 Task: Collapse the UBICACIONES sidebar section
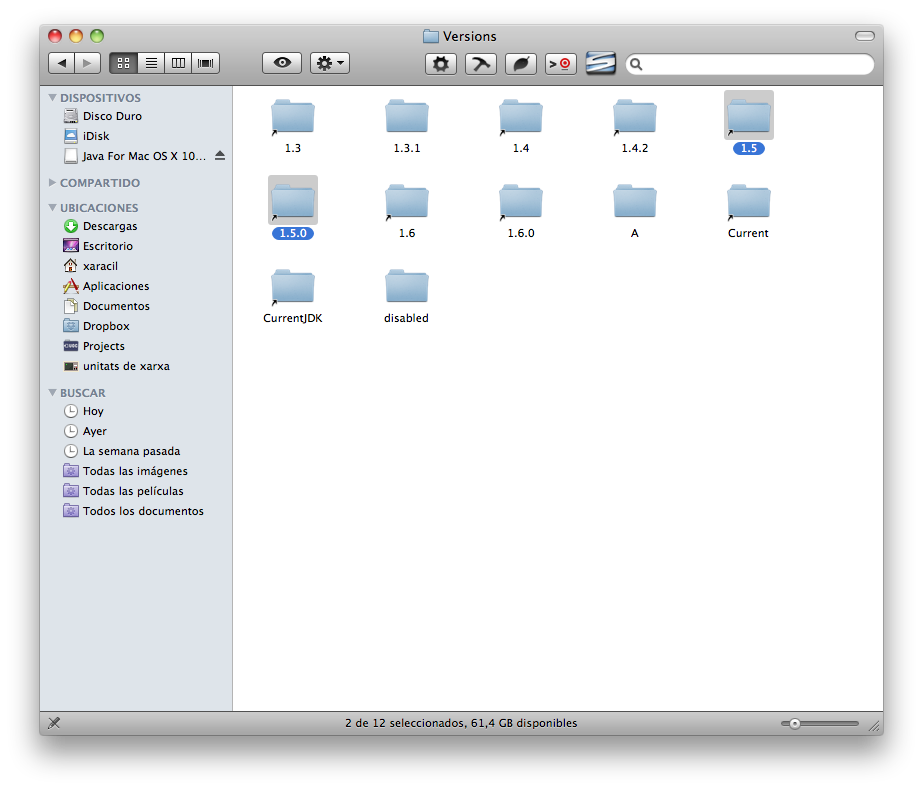coord(52,208)
